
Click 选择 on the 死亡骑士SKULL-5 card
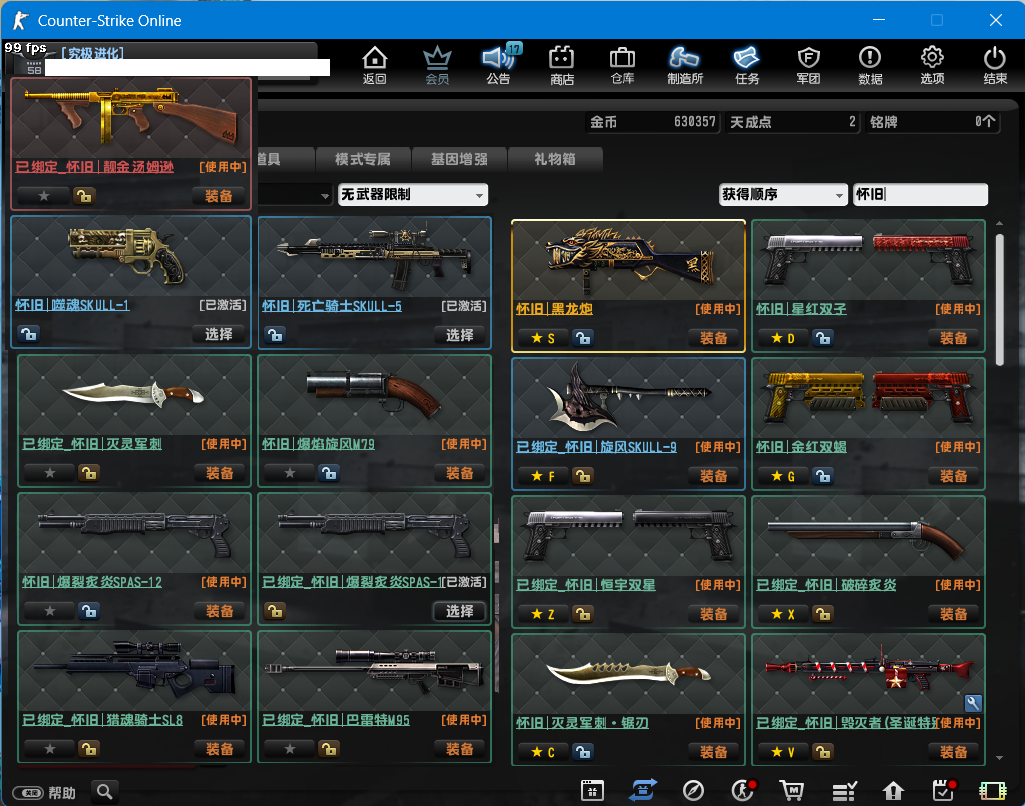click(x=460, y=335)
